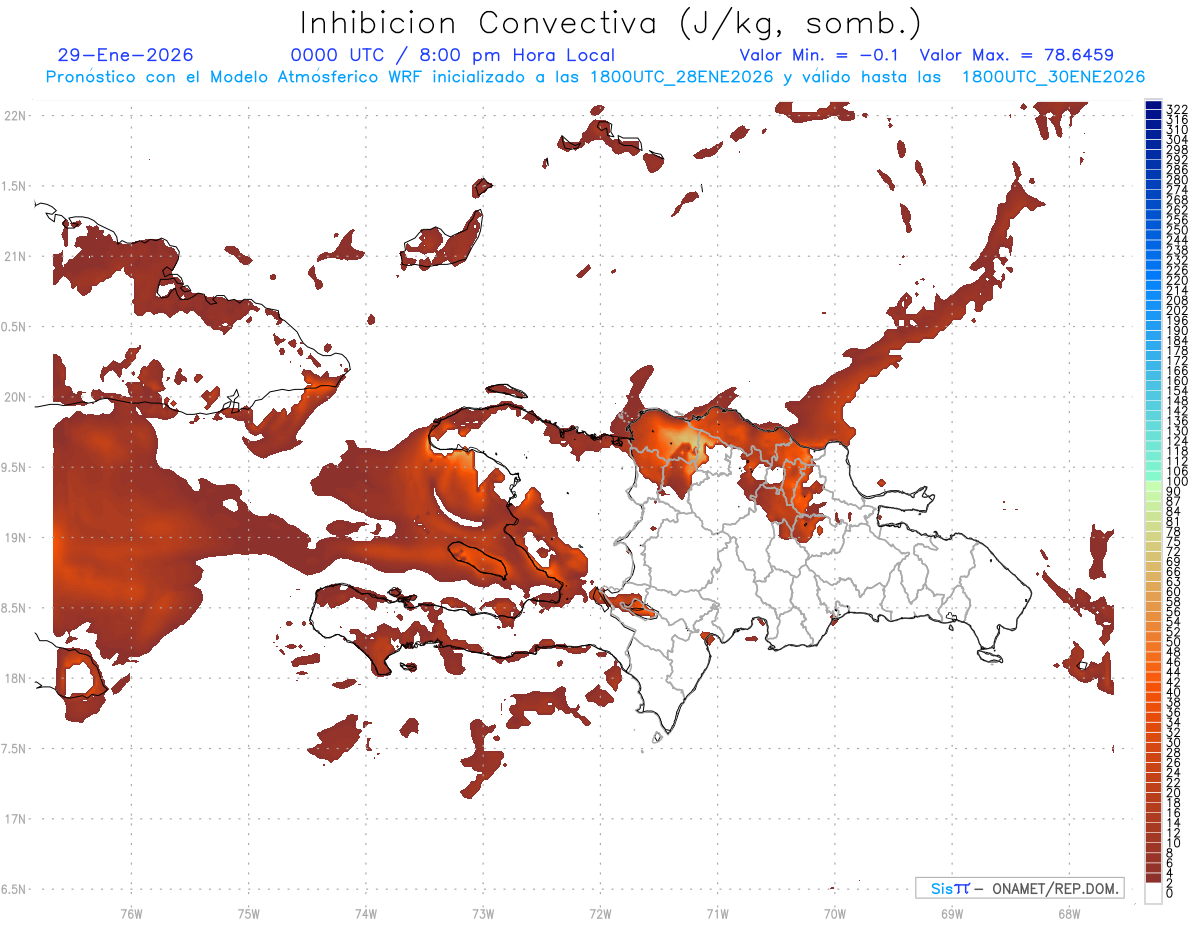
Task: Click the '60' color bar label
Action: 1174,591
